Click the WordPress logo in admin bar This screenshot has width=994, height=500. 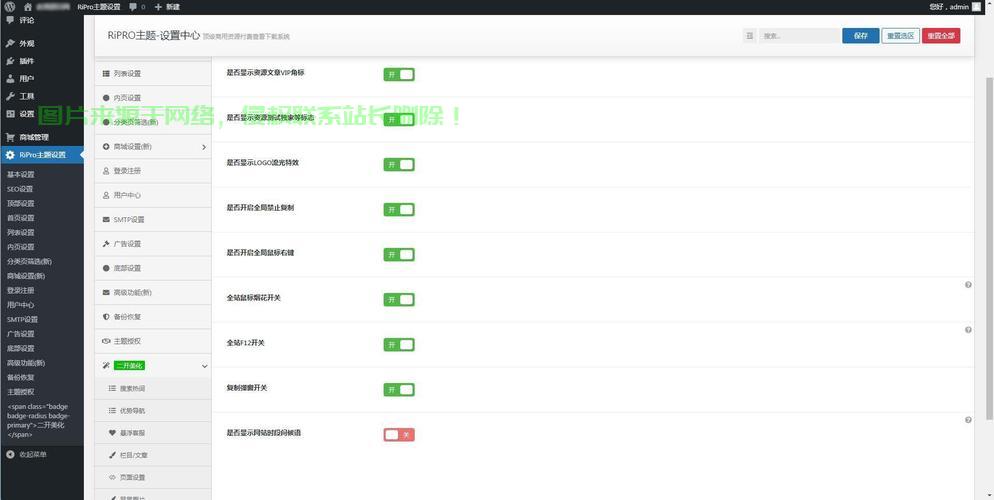10,6
